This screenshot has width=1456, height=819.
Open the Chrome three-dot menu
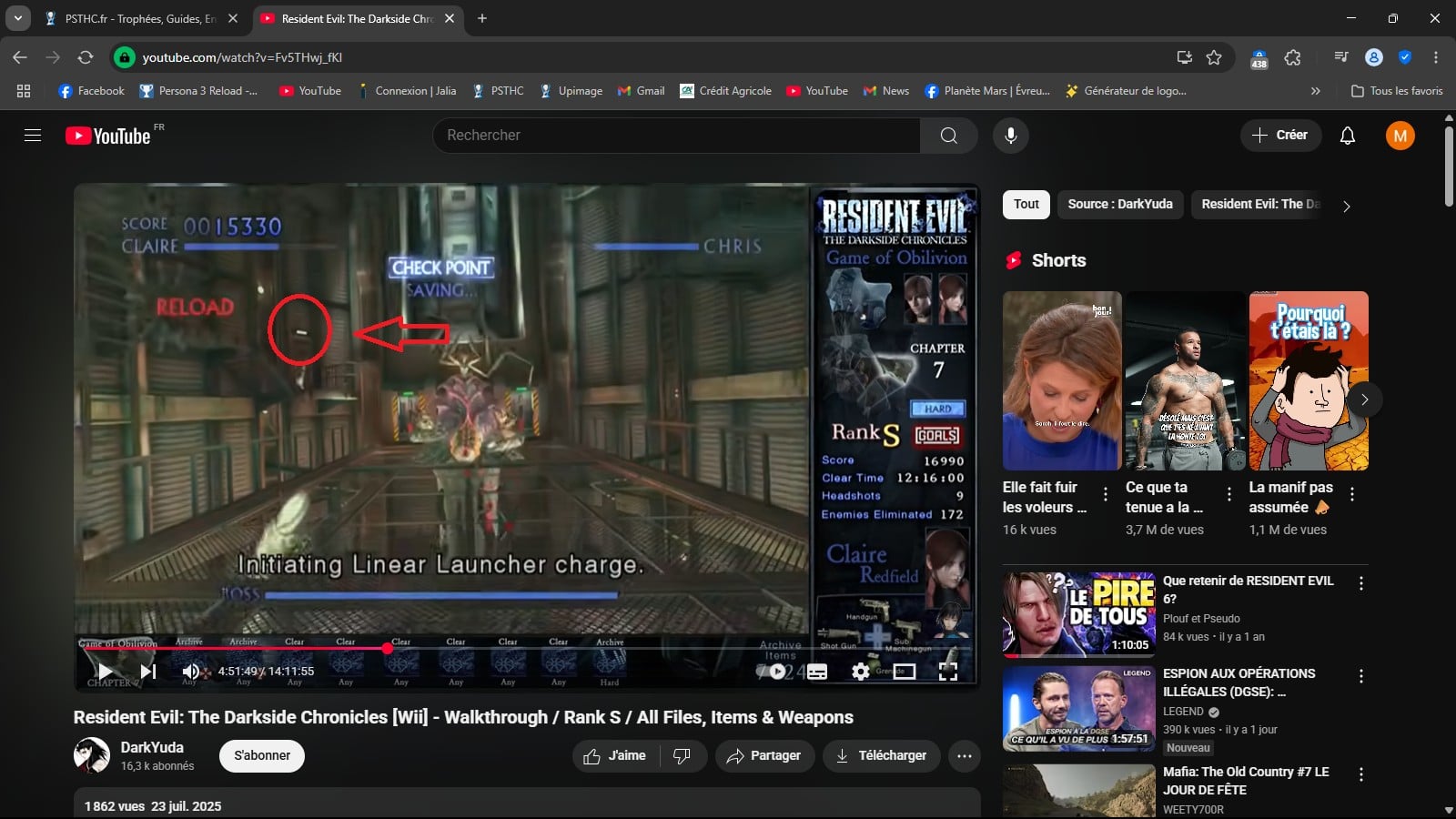coord(1436,57)
